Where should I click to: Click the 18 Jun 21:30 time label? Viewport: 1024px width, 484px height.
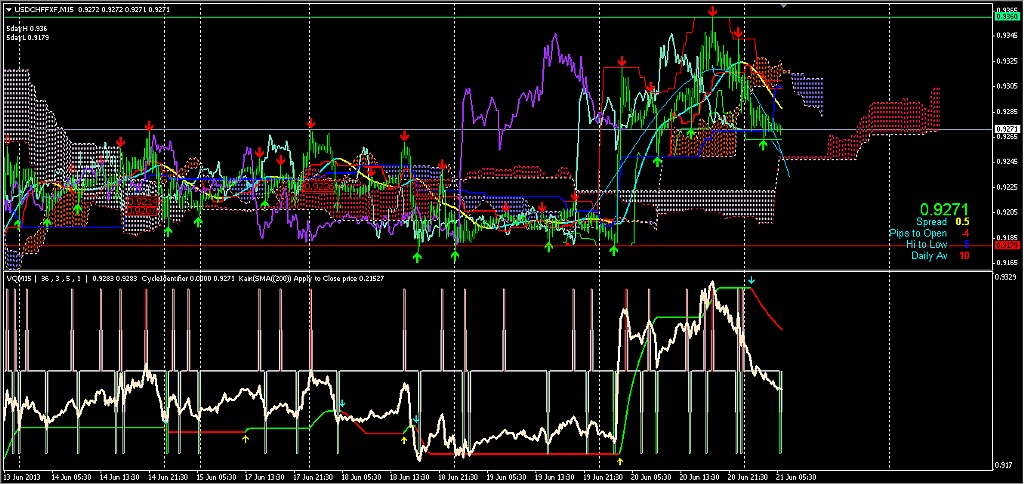[458, 477]
